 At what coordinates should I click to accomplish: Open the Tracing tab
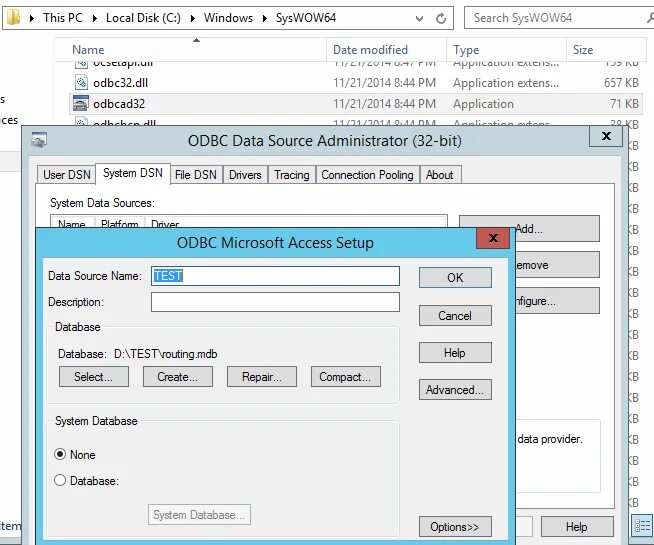point(292,174)
